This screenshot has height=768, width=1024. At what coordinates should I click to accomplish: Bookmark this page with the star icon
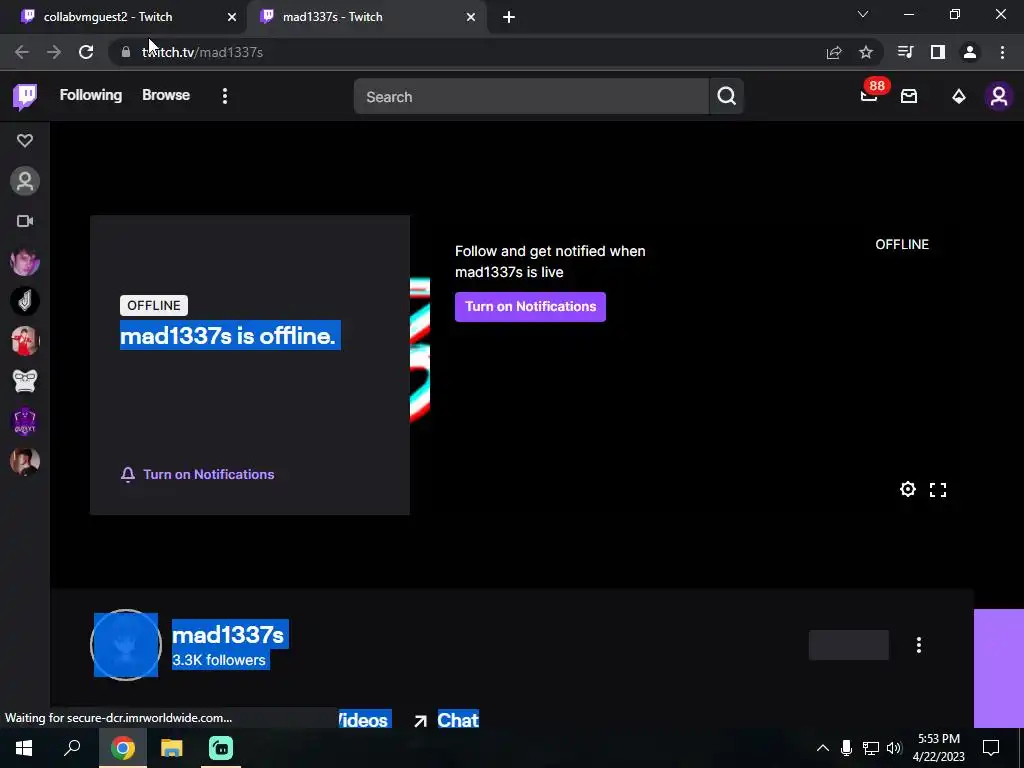[x=866, y=52]
